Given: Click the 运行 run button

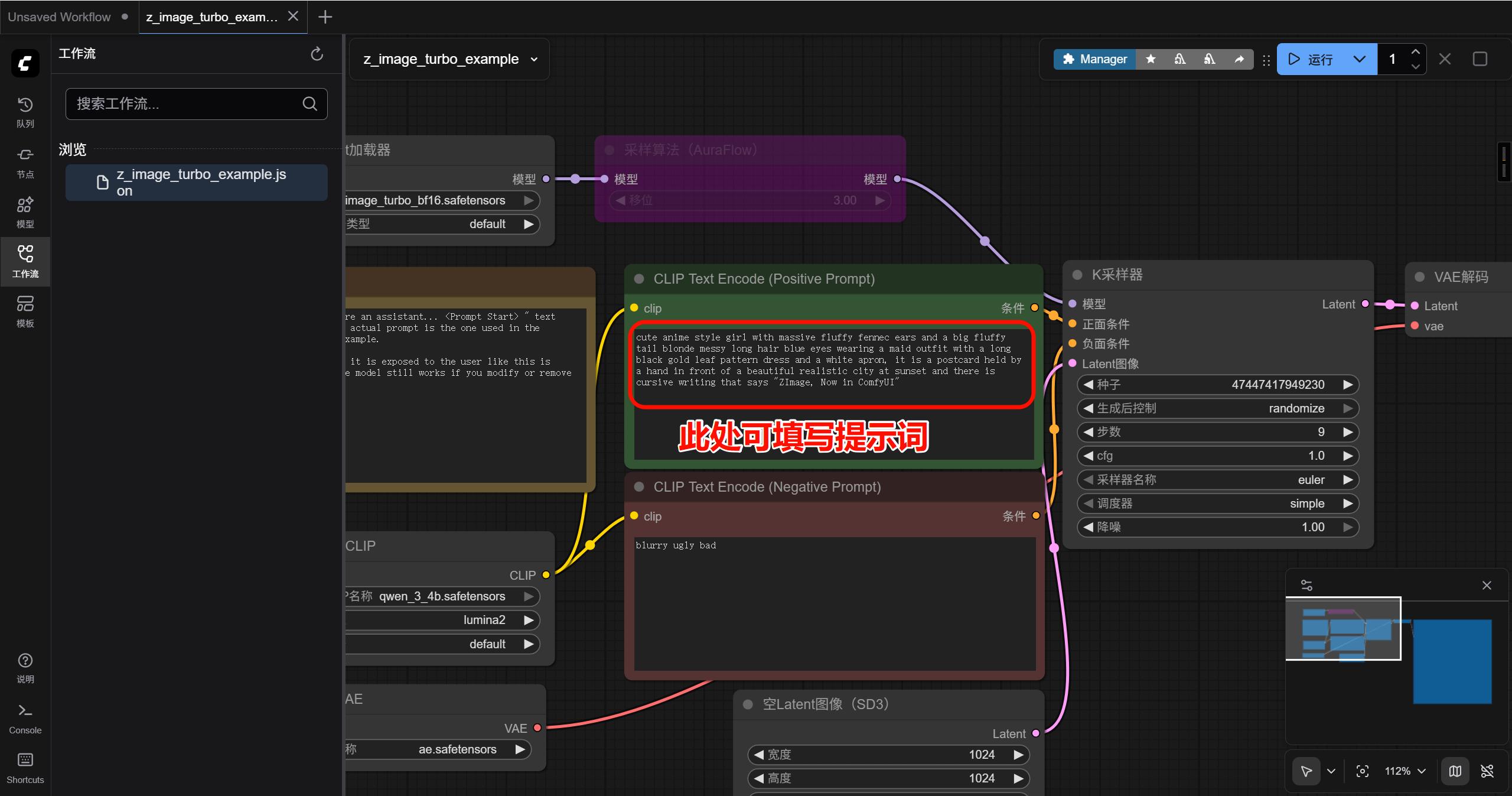Looking at the screenshot, I should coord(1311,59).
